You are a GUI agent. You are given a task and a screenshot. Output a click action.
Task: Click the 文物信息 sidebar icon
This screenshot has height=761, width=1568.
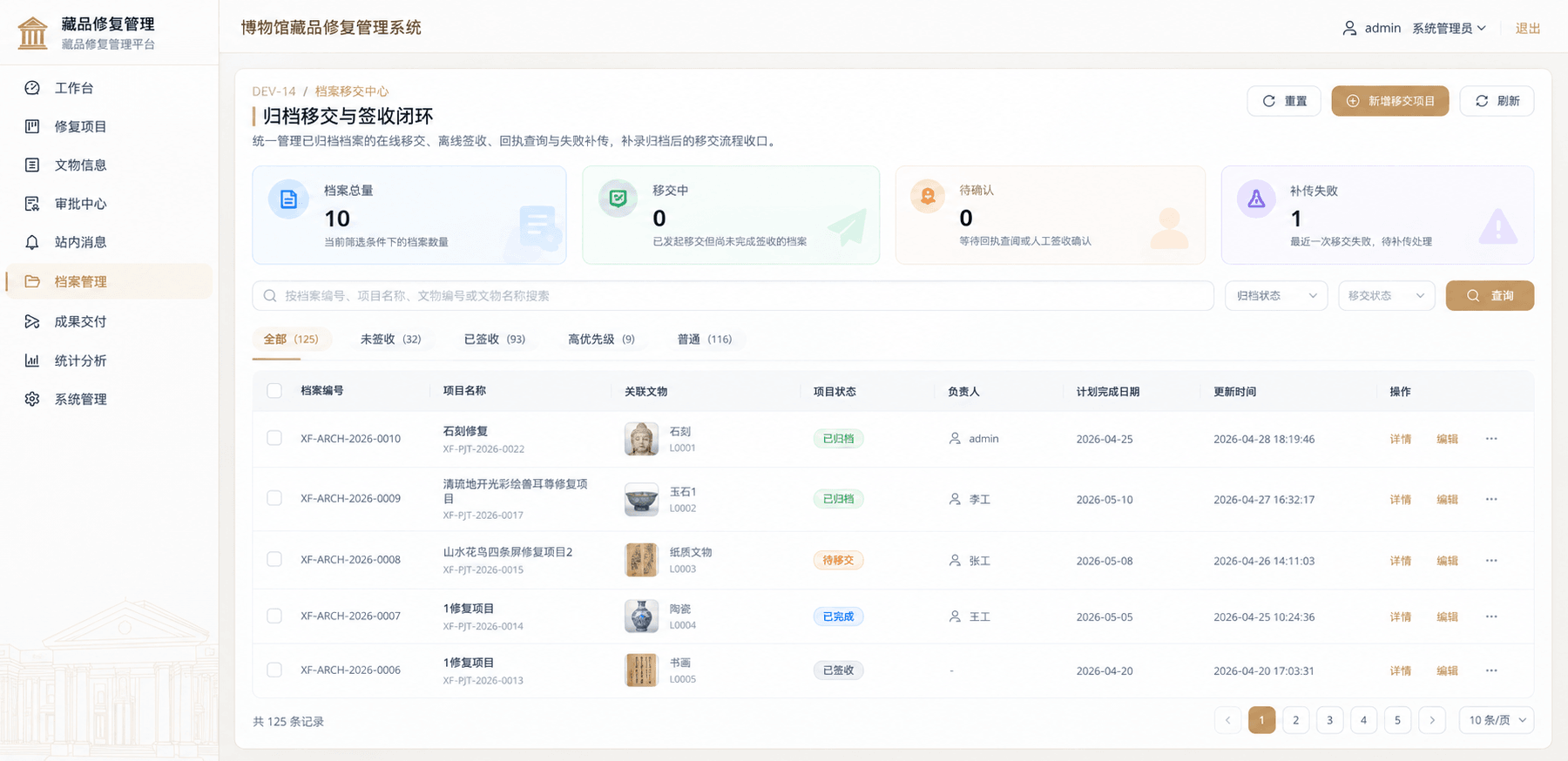pyautogui.click(x=32, y=165)
